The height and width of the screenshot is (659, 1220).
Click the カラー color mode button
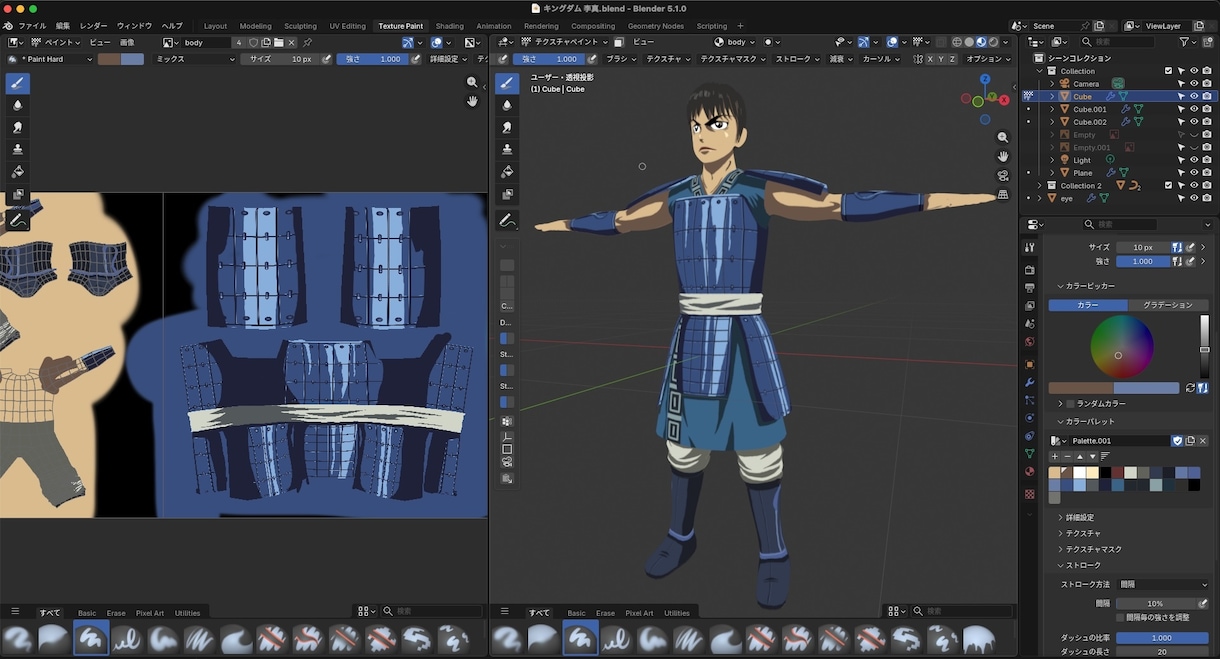[1088, 305]
